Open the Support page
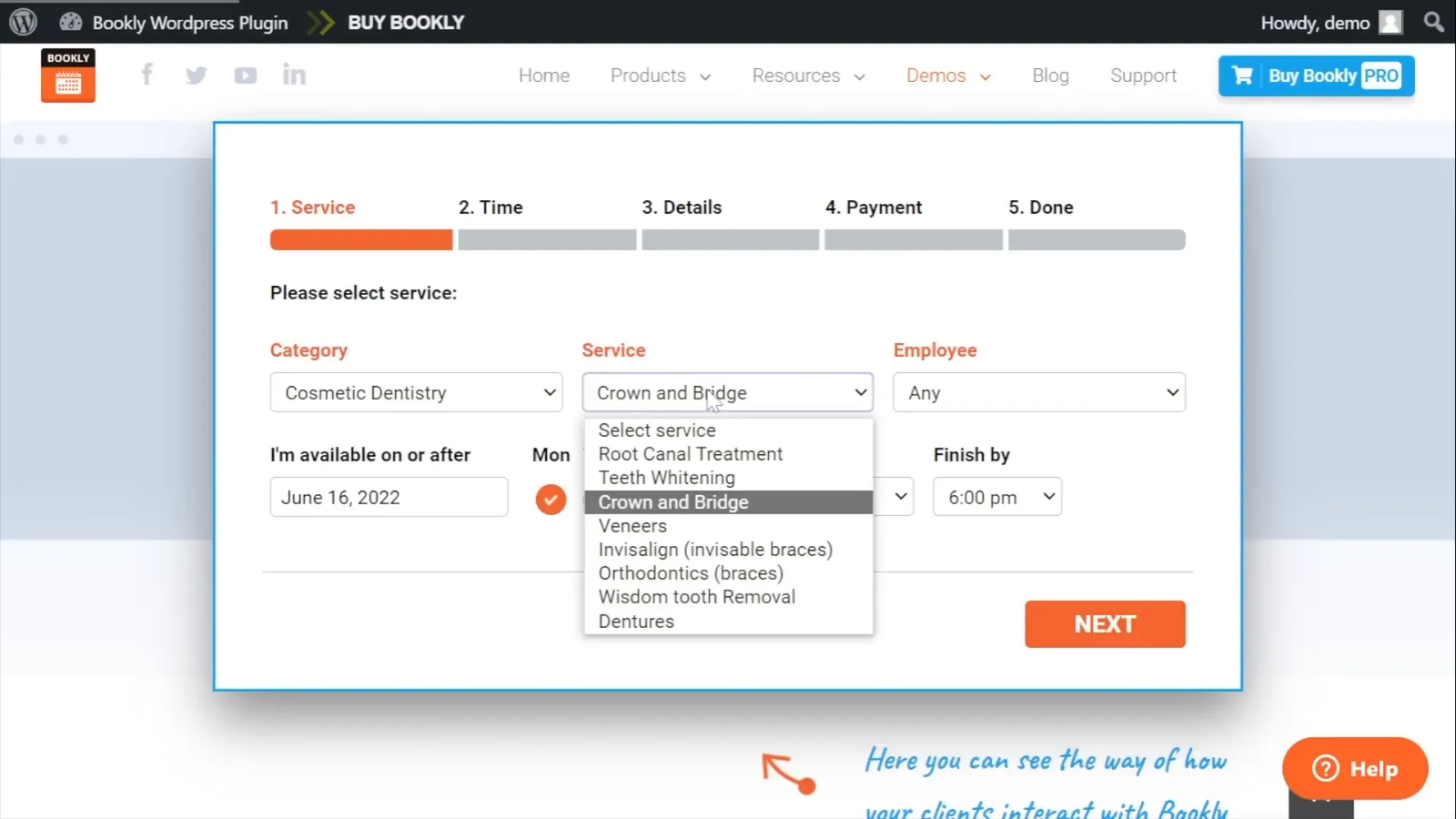This screenshot has height=819, width=1456. (x=1143, y=76)
